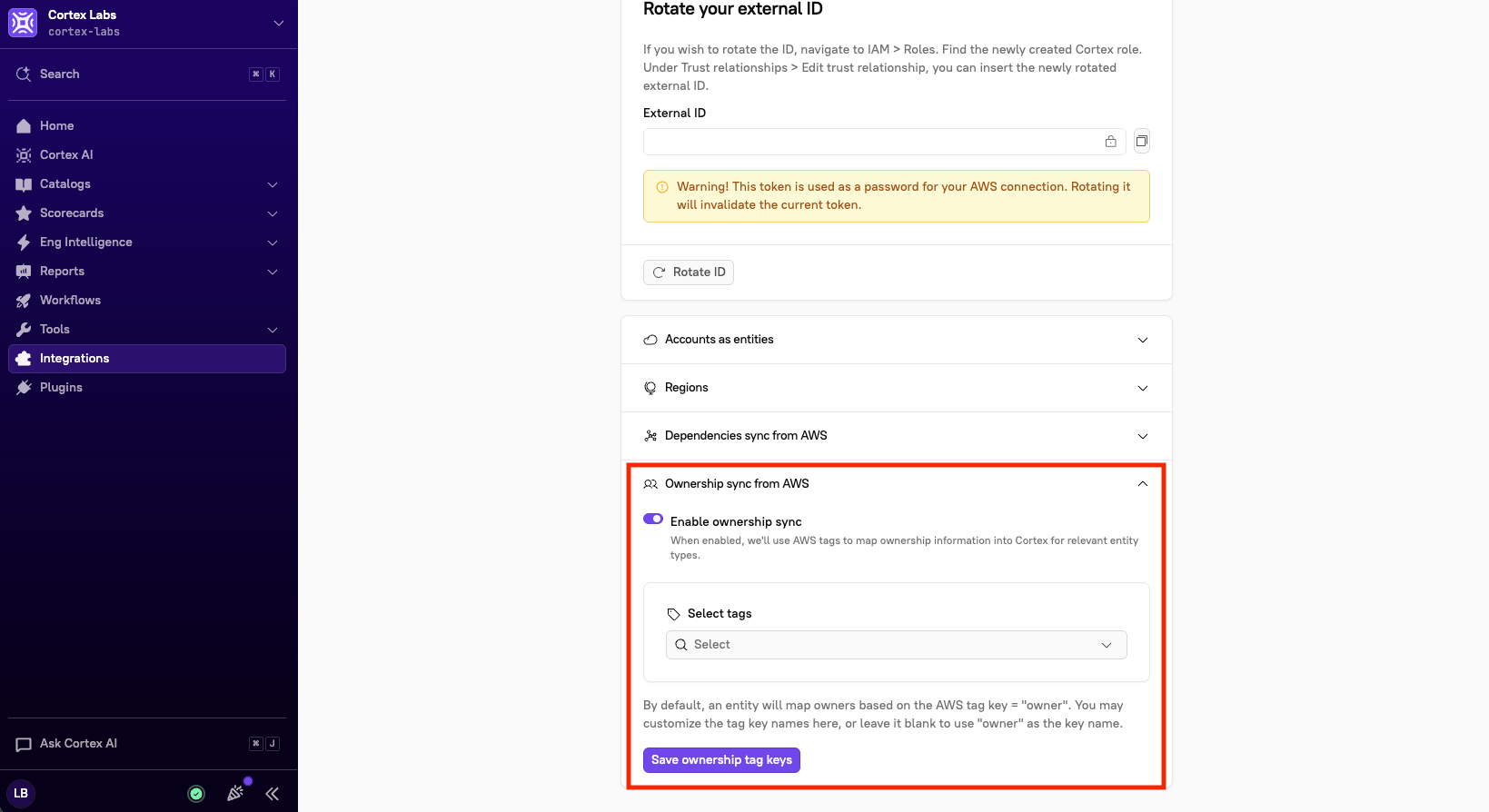Expand the Scorecards chevron
This screenshot has height=812, width=1489.
tap(273, 213)
